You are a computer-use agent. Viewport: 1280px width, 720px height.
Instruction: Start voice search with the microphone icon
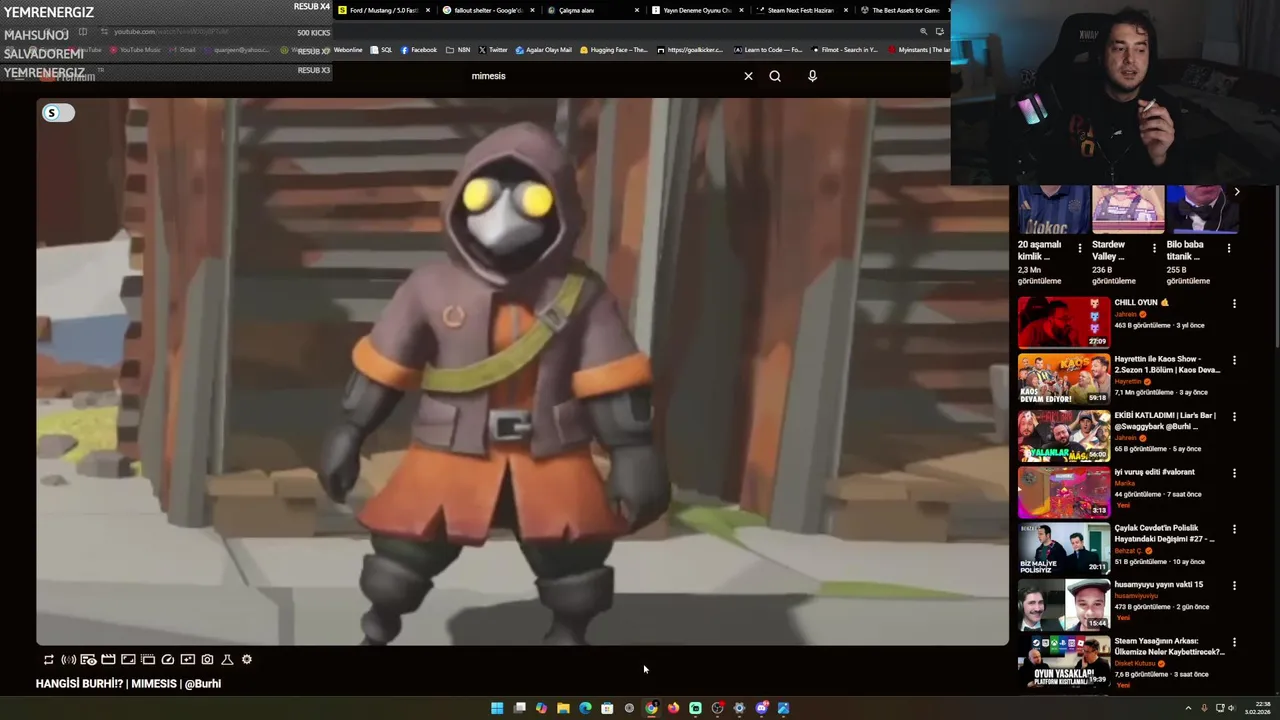(812, 76)
